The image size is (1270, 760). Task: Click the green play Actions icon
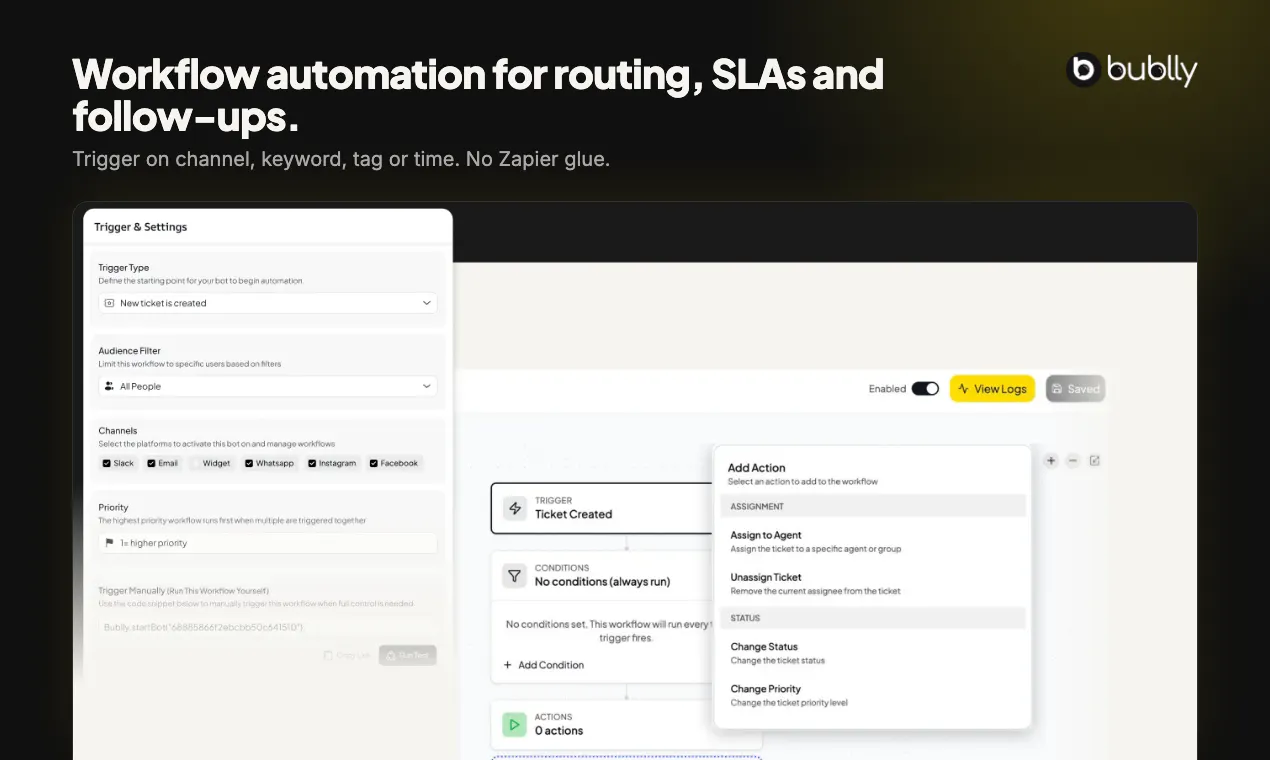pos(514,724)
